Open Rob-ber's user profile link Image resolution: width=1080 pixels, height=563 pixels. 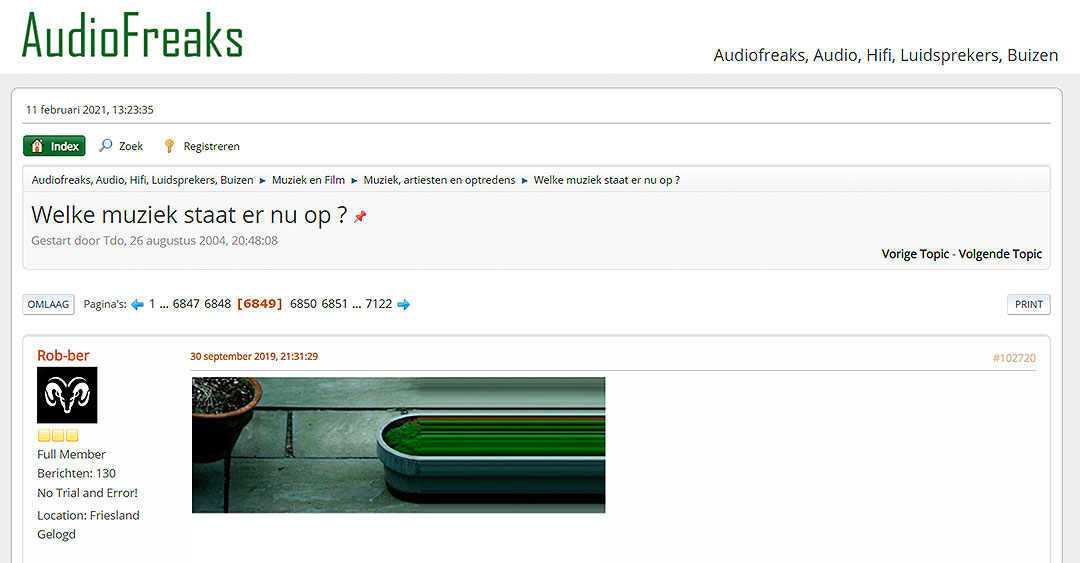point(63,356)
